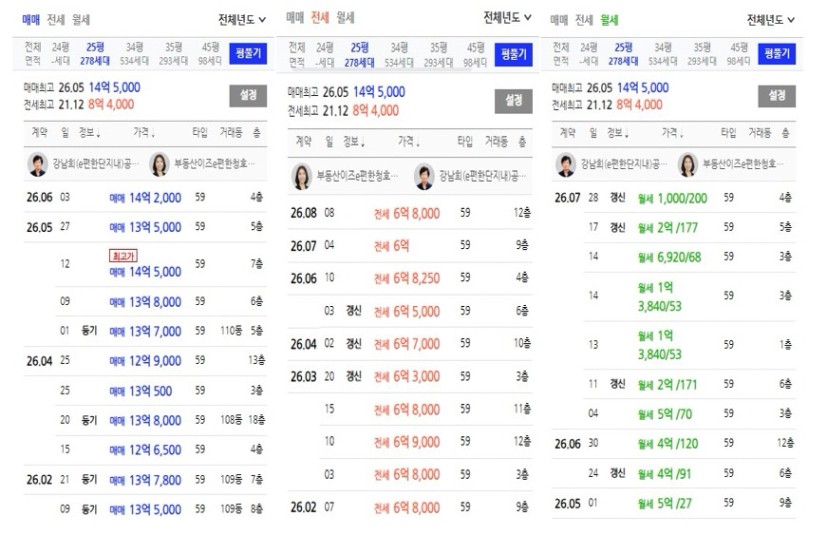Screen dimensions: 827x535
Task: Open 월세 1,000/200 listing row
Action: (674, 198)
